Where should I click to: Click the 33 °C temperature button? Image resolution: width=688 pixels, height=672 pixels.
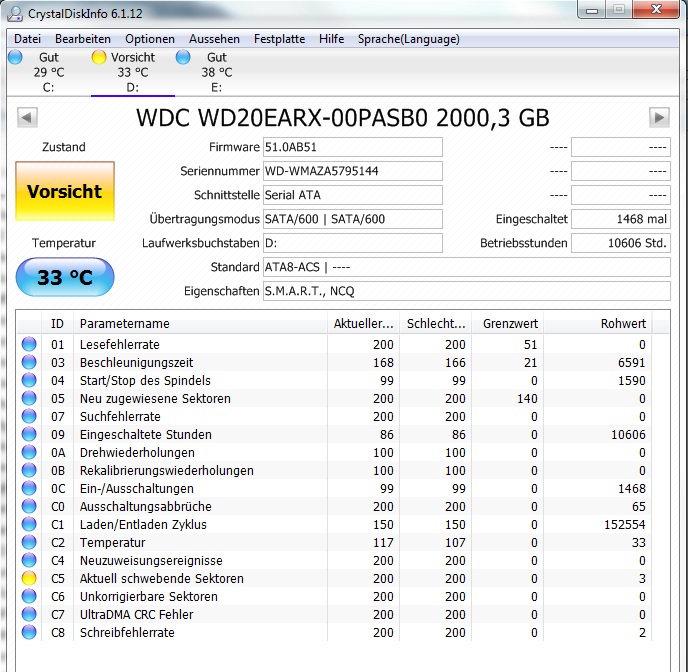coord(65,277)
